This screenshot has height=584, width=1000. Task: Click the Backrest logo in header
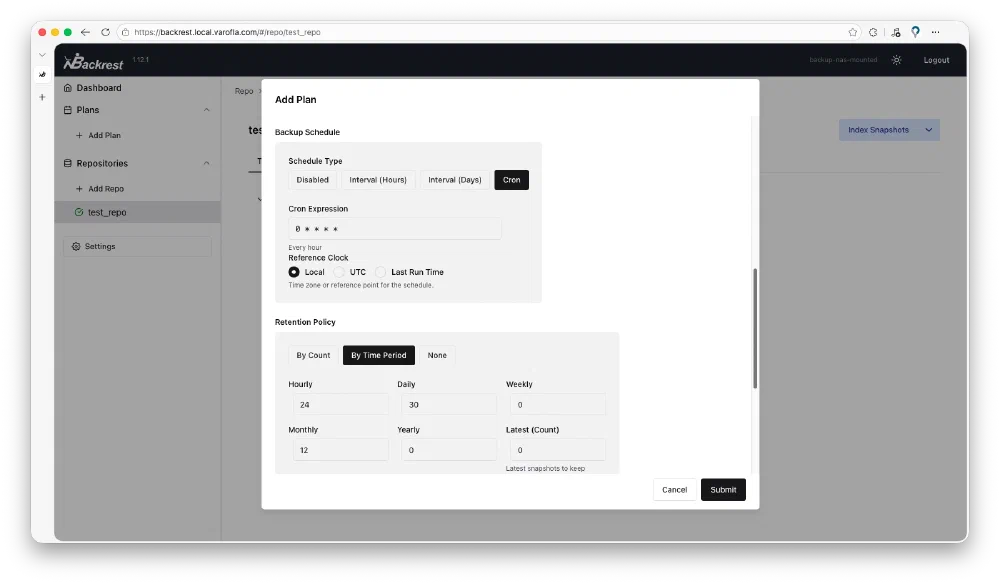click(93, 62)
